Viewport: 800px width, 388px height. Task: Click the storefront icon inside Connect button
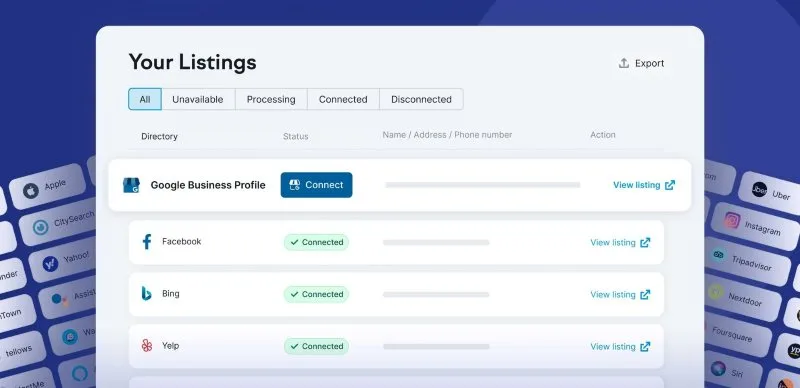pos(294,185)
